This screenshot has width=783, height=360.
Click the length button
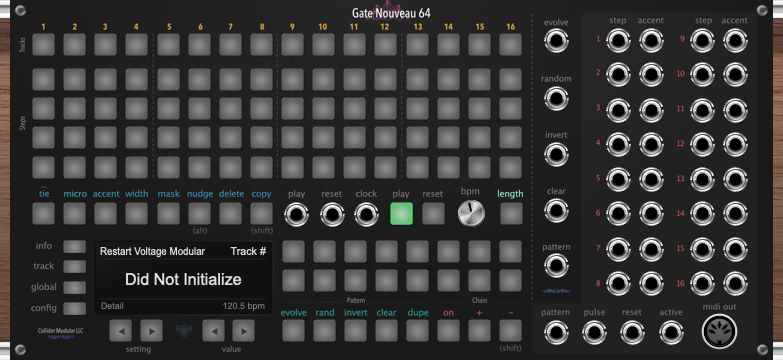coord(511,214)
